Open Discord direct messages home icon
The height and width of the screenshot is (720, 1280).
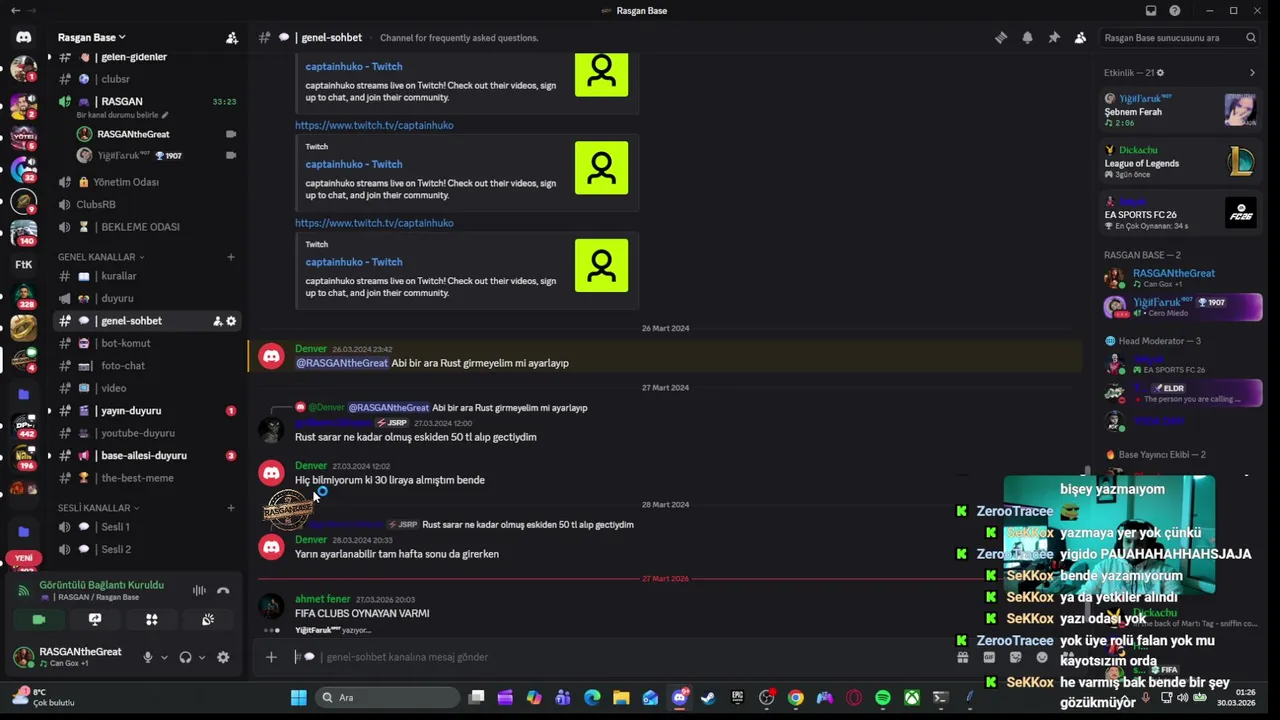click(24, 37)
